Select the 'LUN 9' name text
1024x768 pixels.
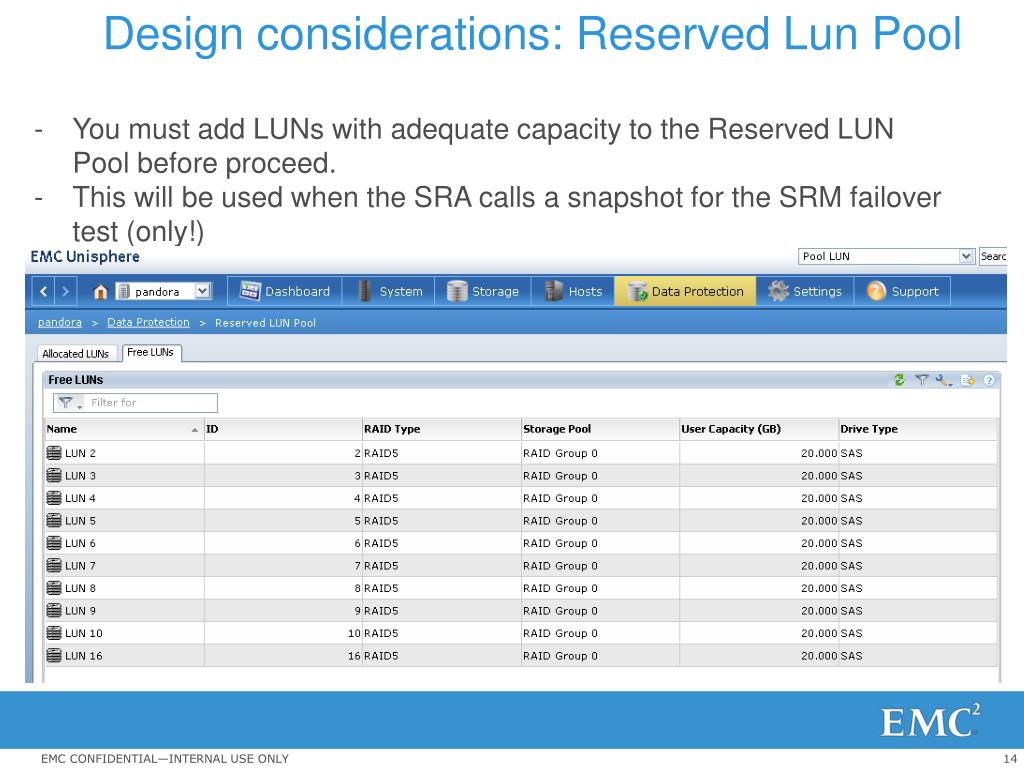80,611
